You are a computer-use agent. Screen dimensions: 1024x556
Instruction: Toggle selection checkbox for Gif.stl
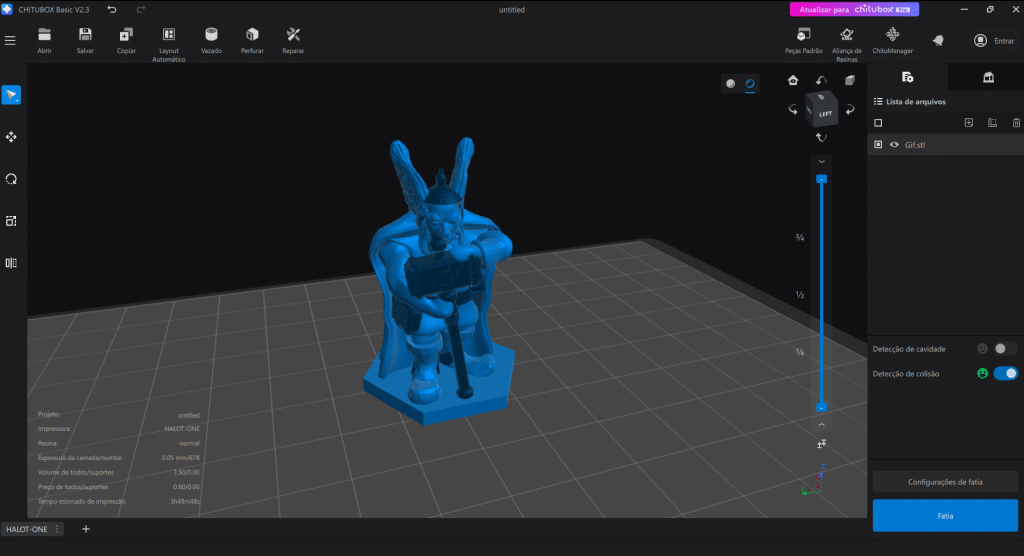(x=878, y=145)
